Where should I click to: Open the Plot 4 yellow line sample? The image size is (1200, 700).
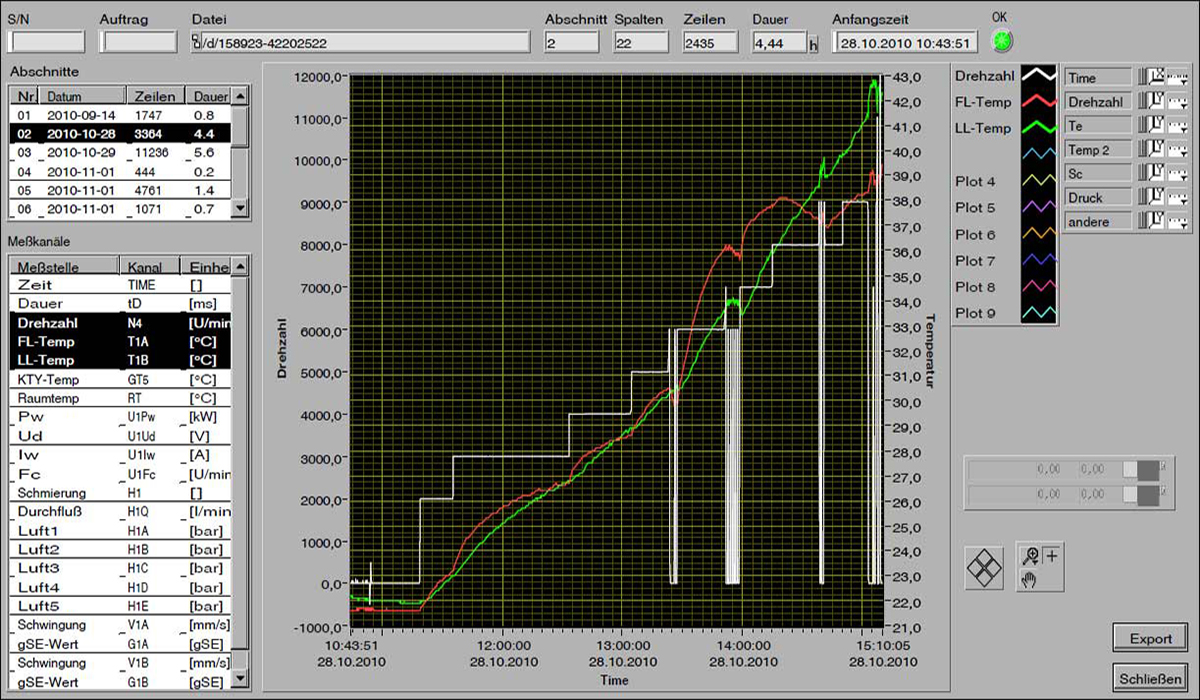[x=1038, y=182]
